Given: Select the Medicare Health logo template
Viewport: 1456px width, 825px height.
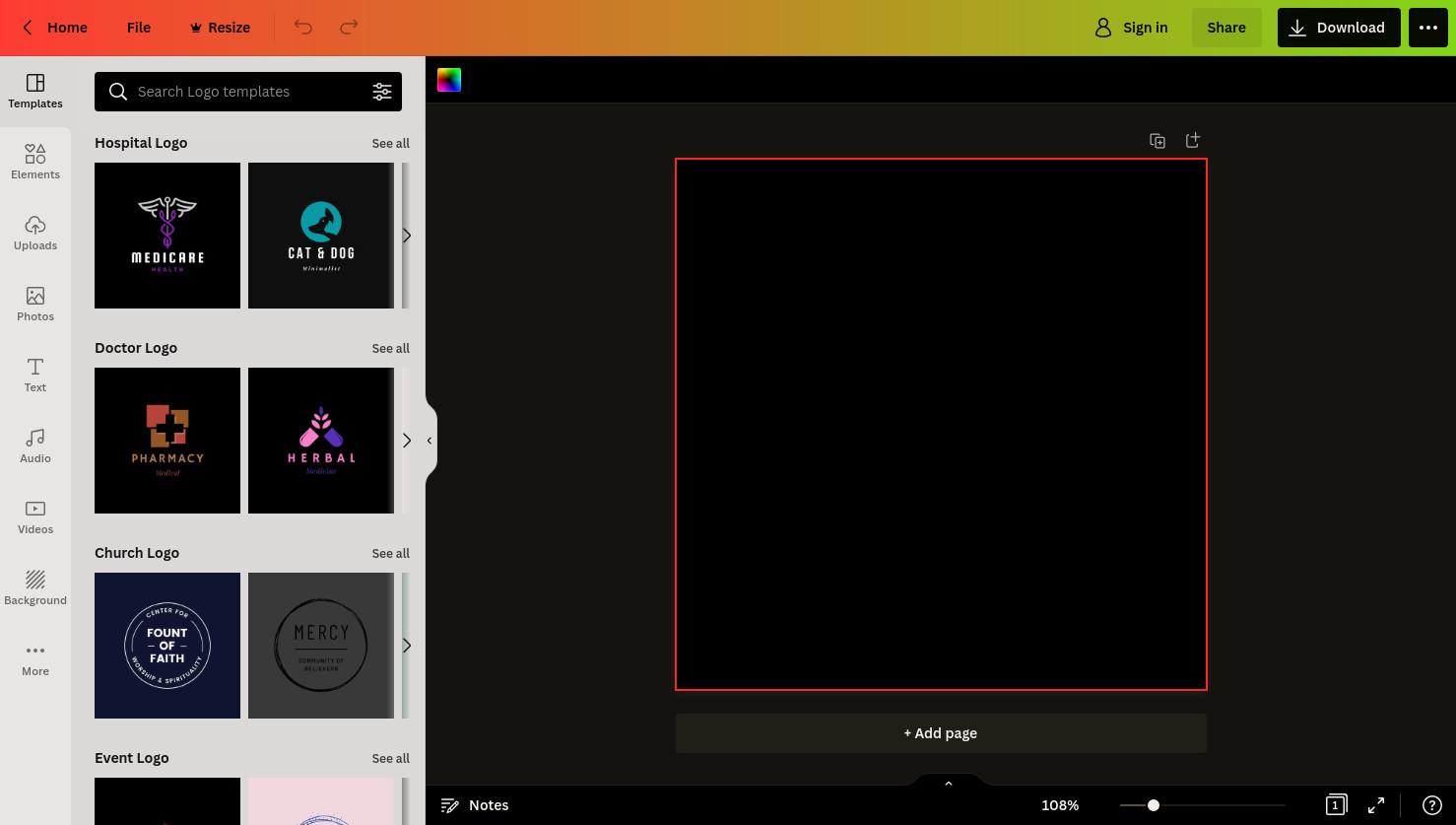Looking at the screenshot, I should tap(167, 236).
